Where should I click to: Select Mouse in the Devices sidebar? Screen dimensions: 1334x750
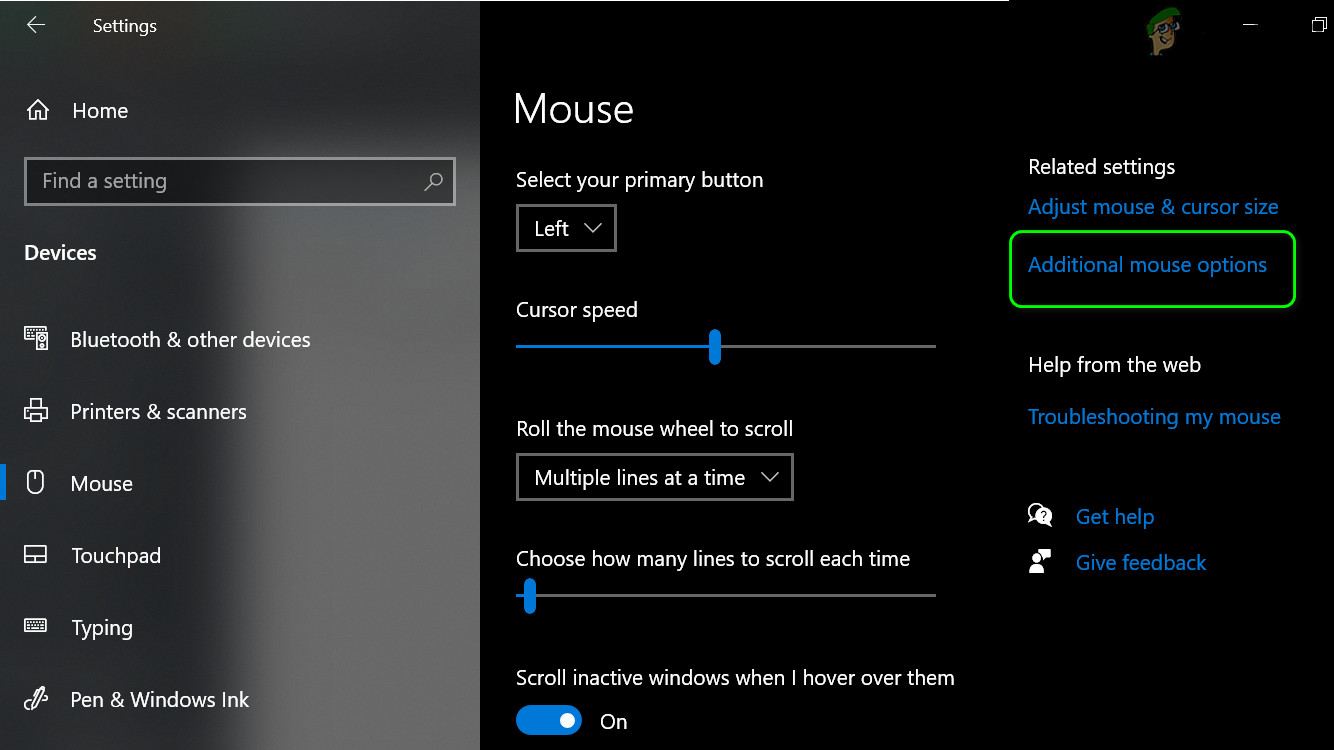101,484
